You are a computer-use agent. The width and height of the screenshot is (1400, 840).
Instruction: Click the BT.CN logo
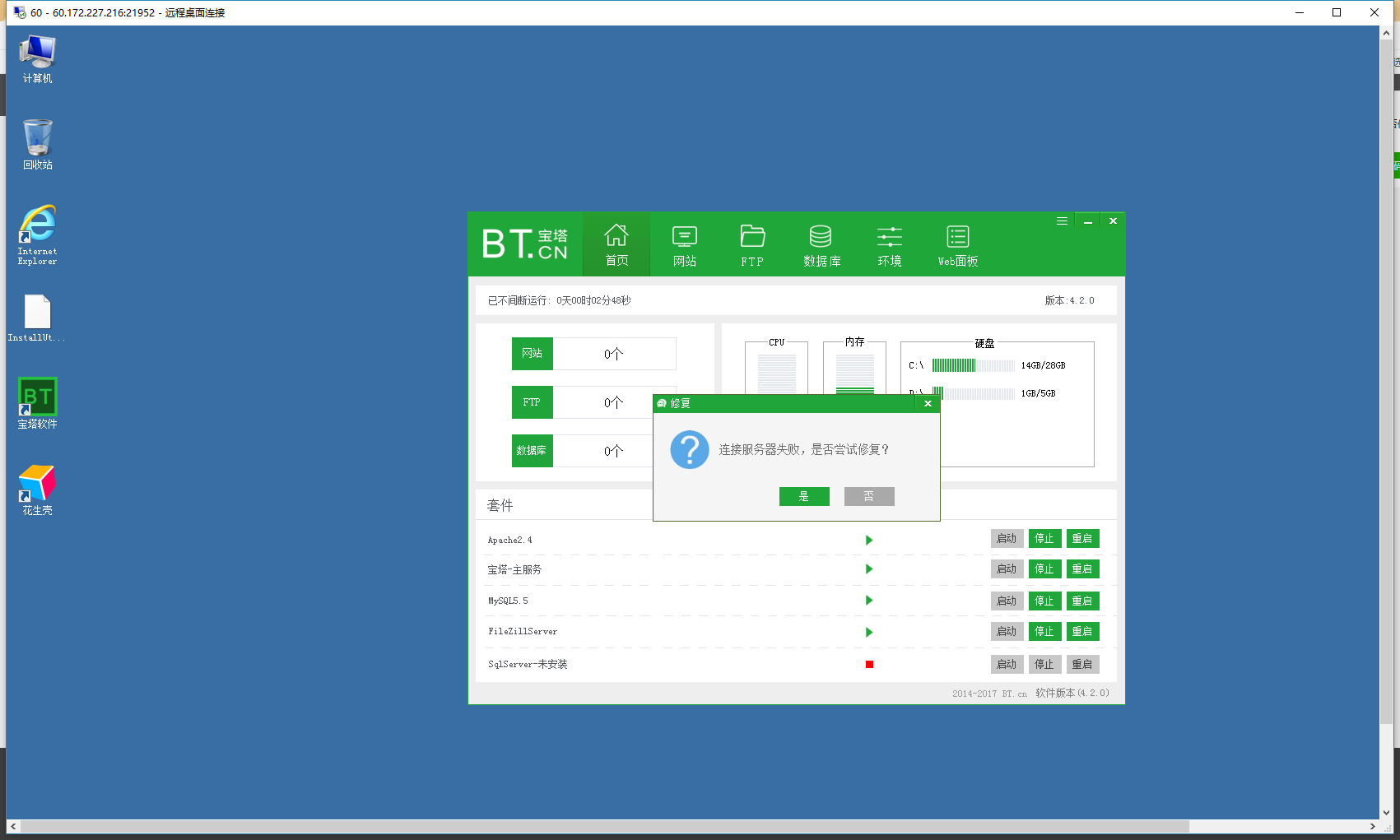coord(525,244)
